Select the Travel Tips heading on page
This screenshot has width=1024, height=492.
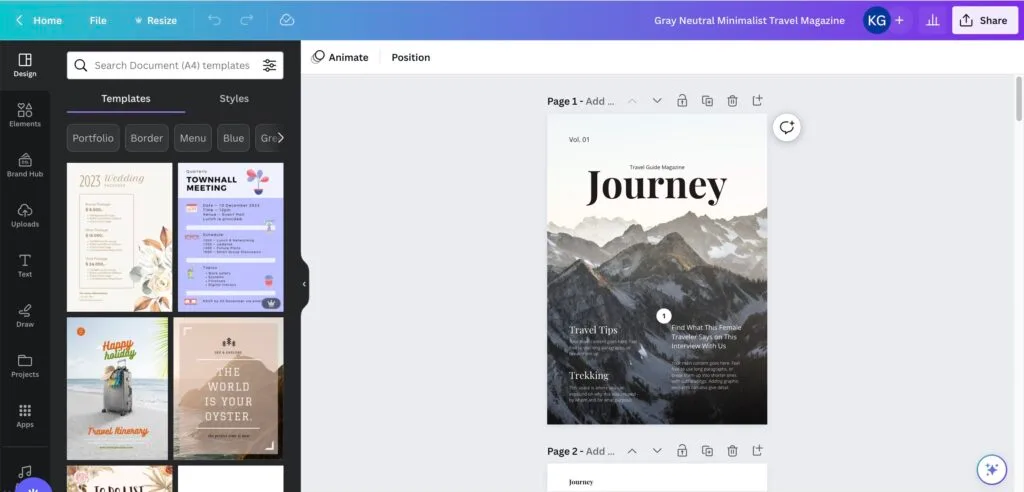(x=593, y=330)
